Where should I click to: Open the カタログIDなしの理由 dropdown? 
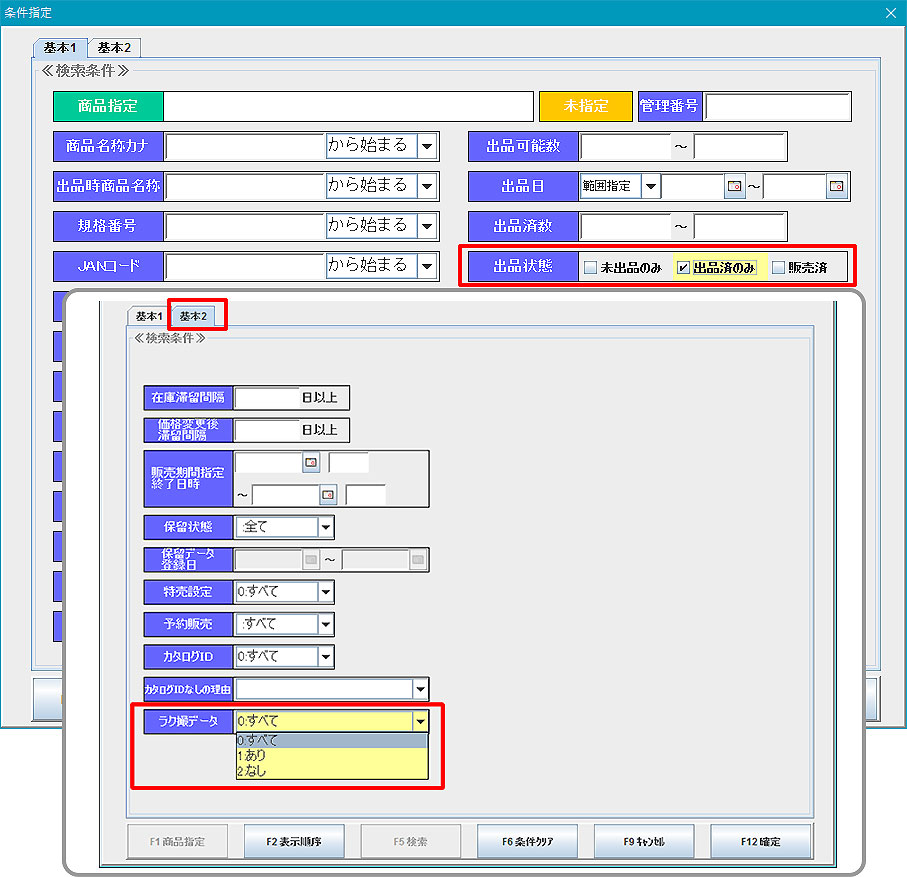[x=420, y=689]
